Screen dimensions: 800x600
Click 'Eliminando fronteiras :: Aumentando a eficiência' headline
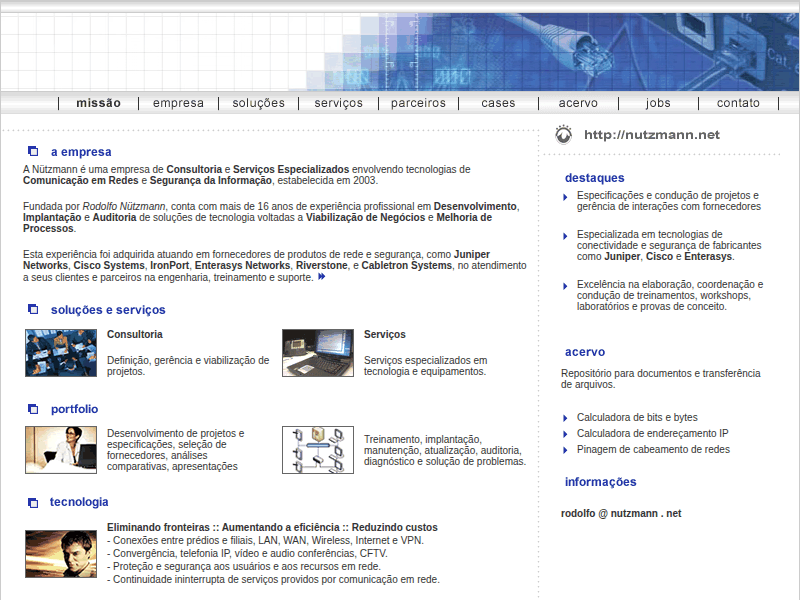[x=272, y=527]
